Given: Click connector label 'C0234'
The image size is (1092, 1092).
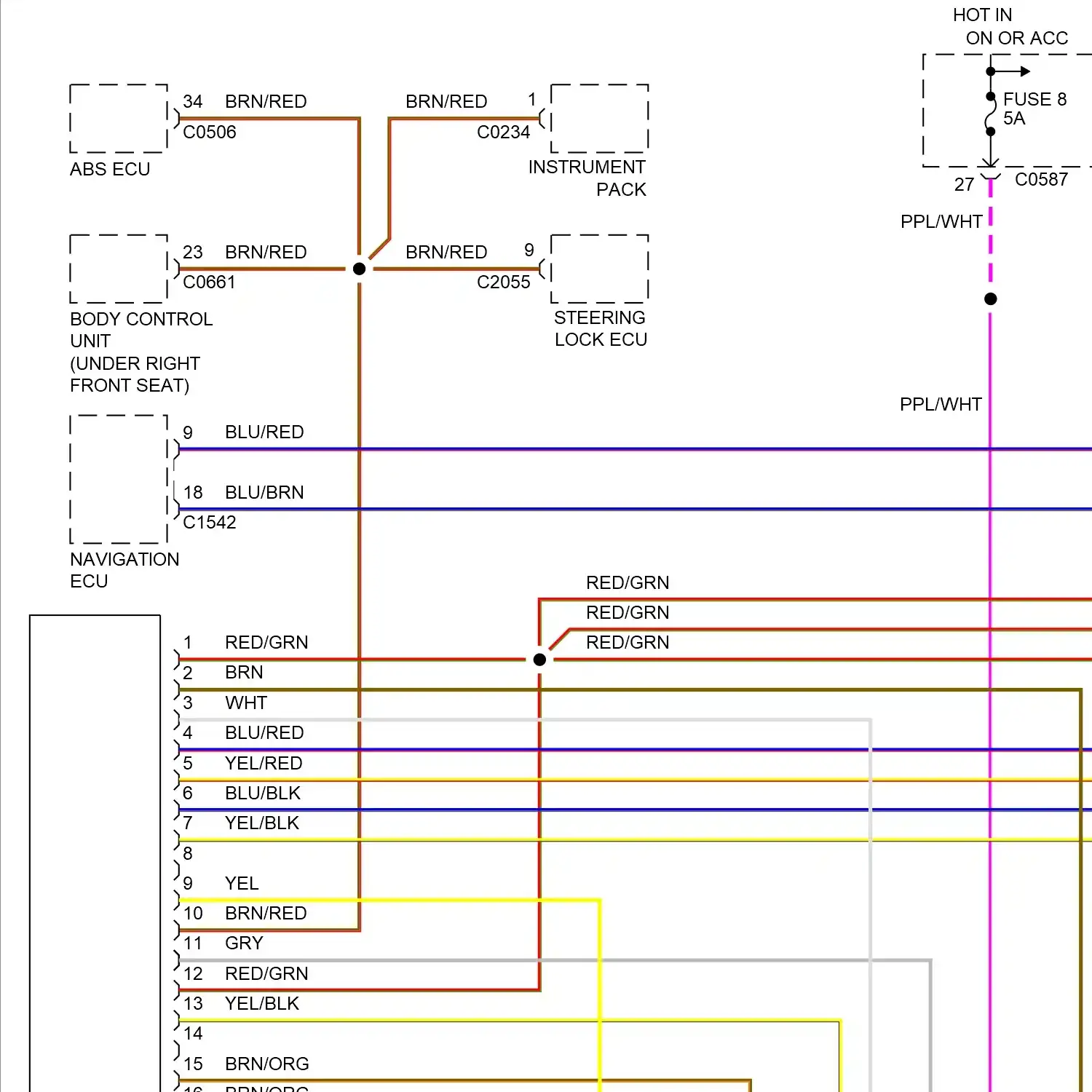Looking at the screenshot, I should [x=504, y=132].
